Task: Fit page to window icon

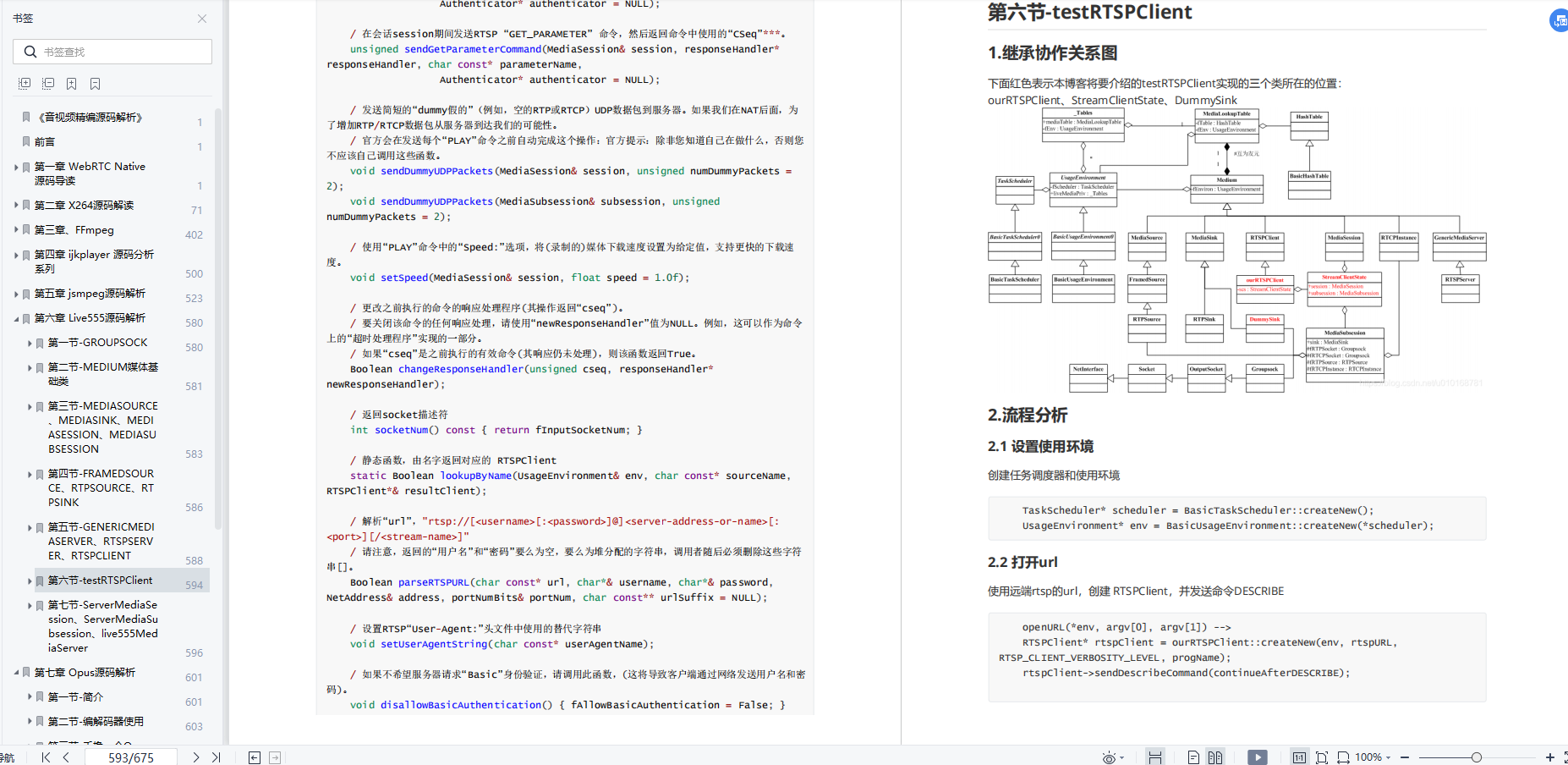Action: (1322, 757)
